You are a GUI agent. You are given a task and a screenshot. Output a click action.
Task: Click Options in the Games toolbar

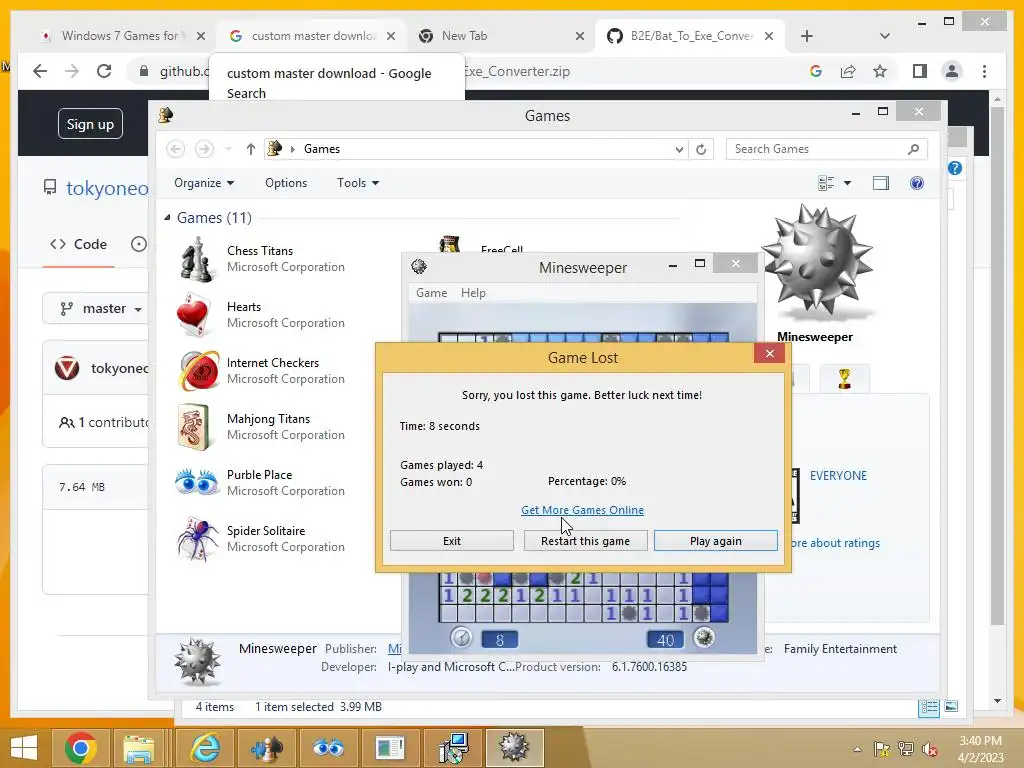pyautogui.click(x=286, y=183)
